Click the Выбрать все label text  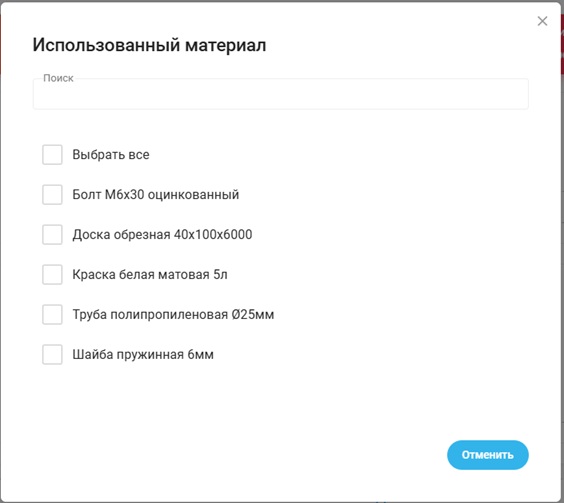pyautogui.click(x=111, y=155)
